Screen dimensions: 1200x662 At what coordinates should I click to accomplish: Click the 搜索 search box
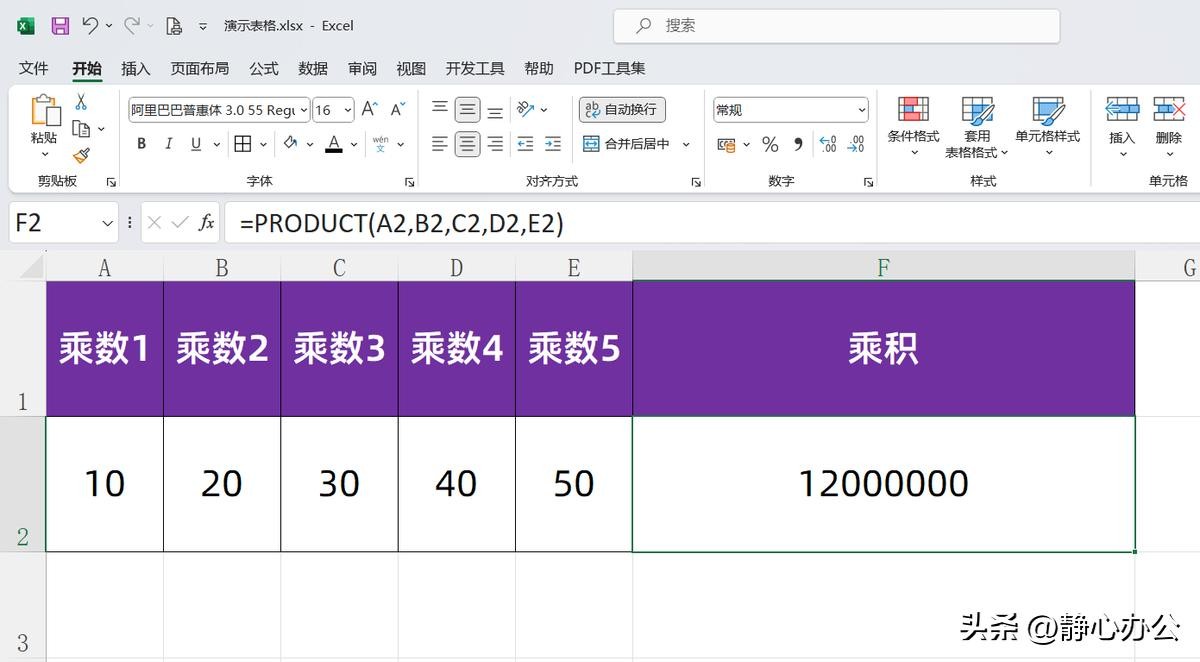[836, 26]
